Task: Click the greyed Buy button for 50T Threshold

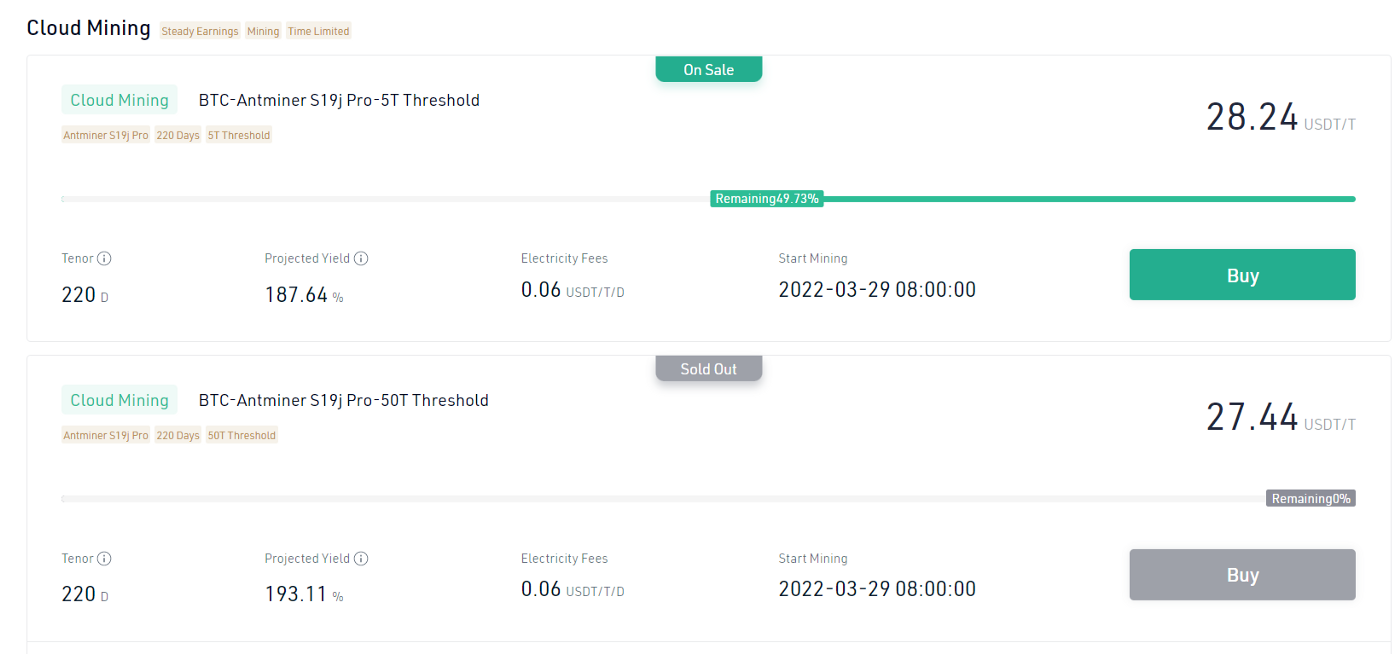Action: click(x=1242, y=575)
